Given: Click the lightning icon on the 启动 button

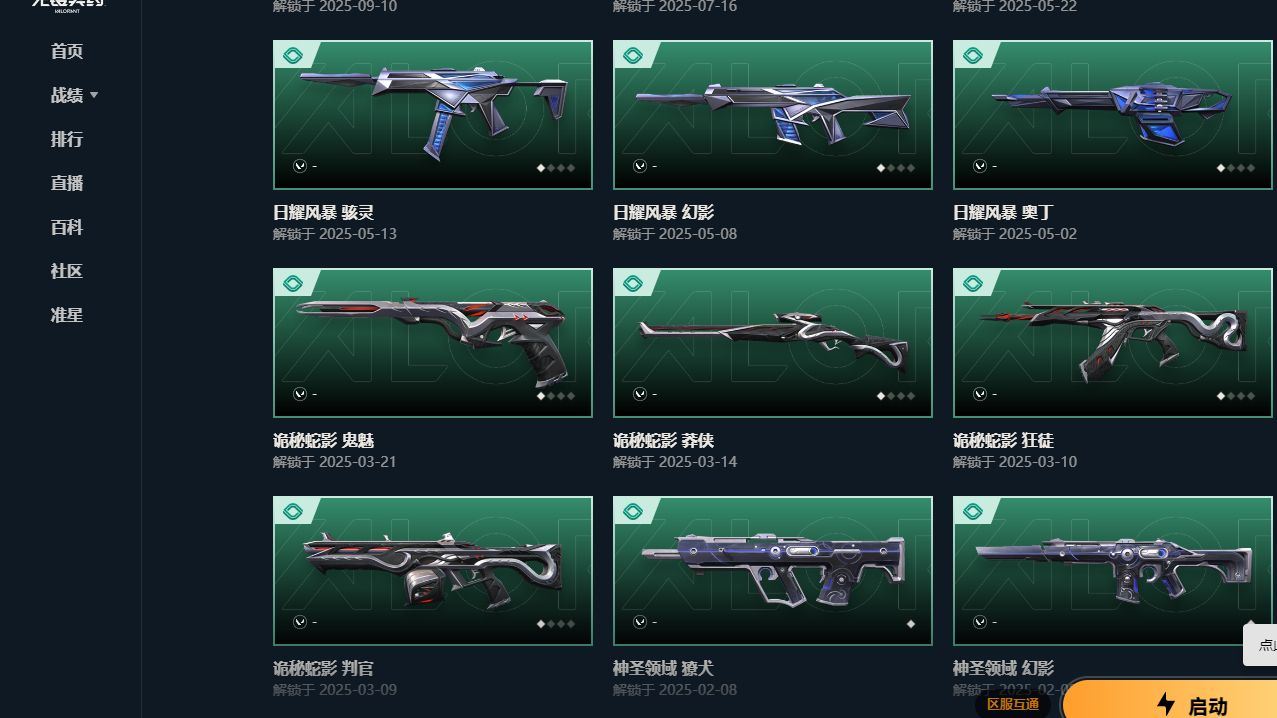Looking at the screenshot, I should (x=1166, y=705).
